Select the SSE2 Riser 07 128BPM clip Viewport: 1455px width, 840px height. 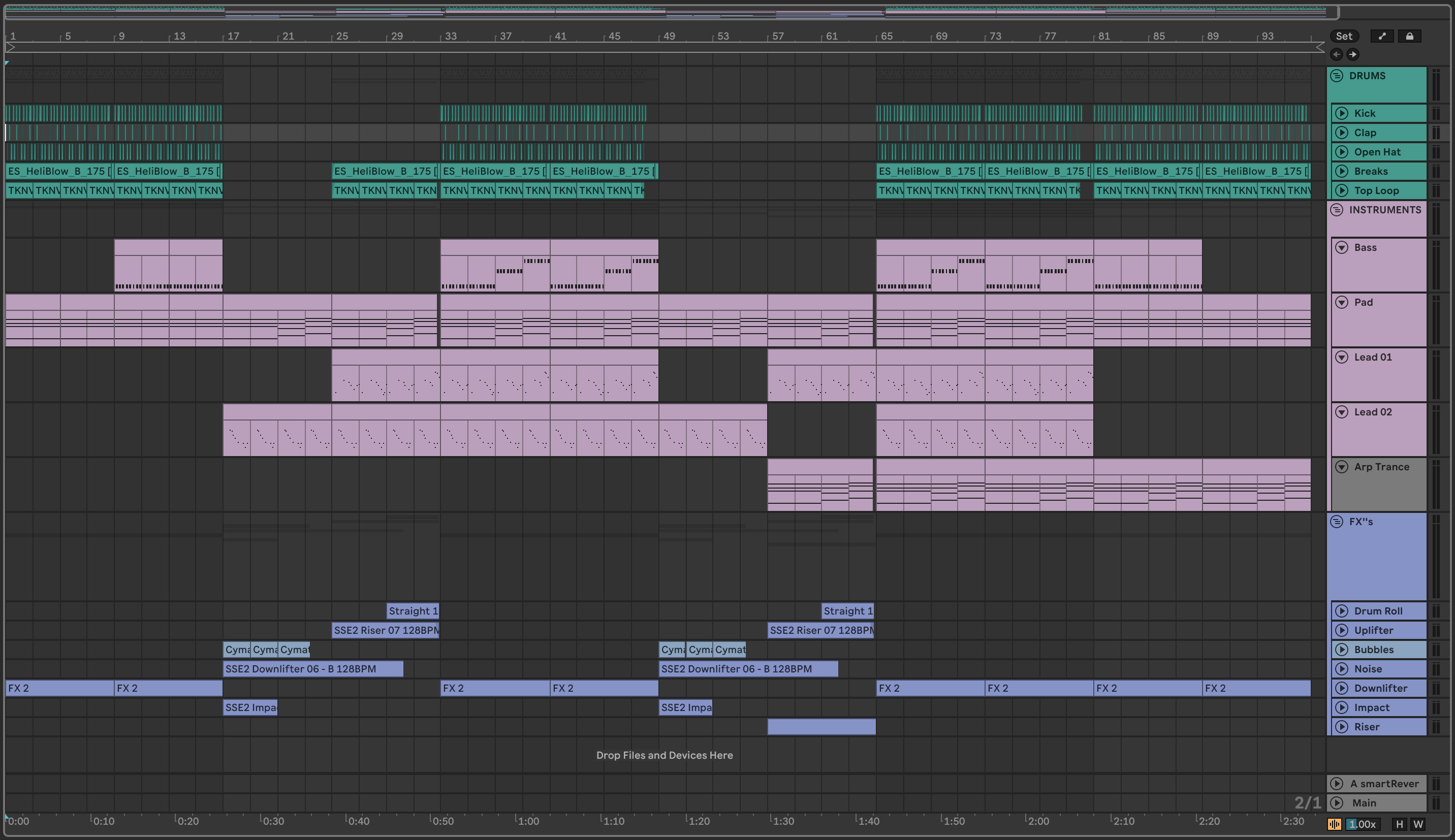pyautogui.click(x=386, y=631)
